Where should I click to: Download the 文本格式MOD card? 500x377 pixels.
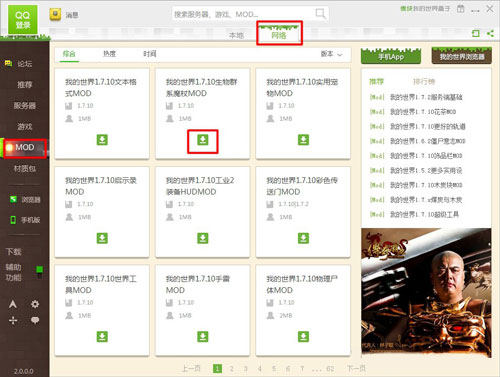(102, 140)
